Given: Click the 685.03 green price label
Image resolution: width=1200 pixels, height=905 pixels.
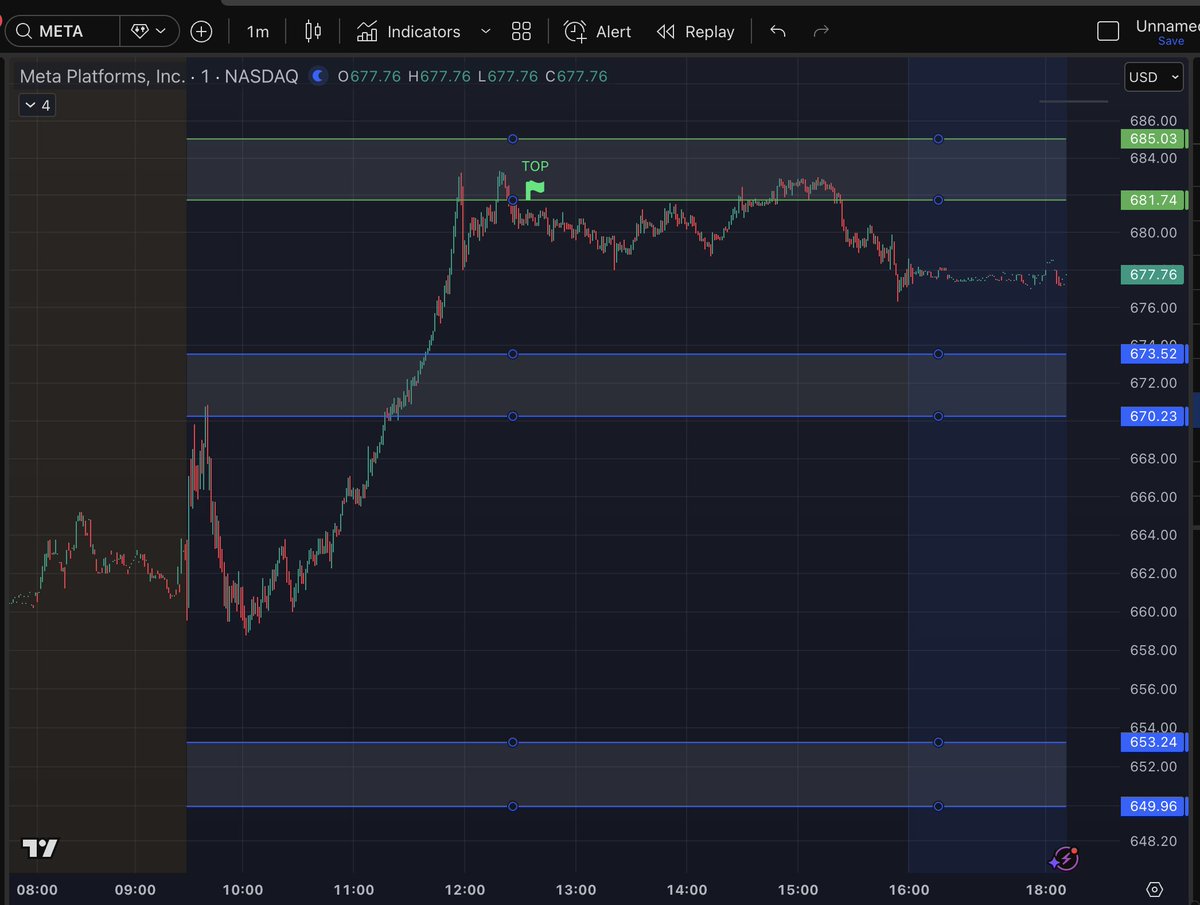Looking at the screenshot, I should coord(1152,139).
